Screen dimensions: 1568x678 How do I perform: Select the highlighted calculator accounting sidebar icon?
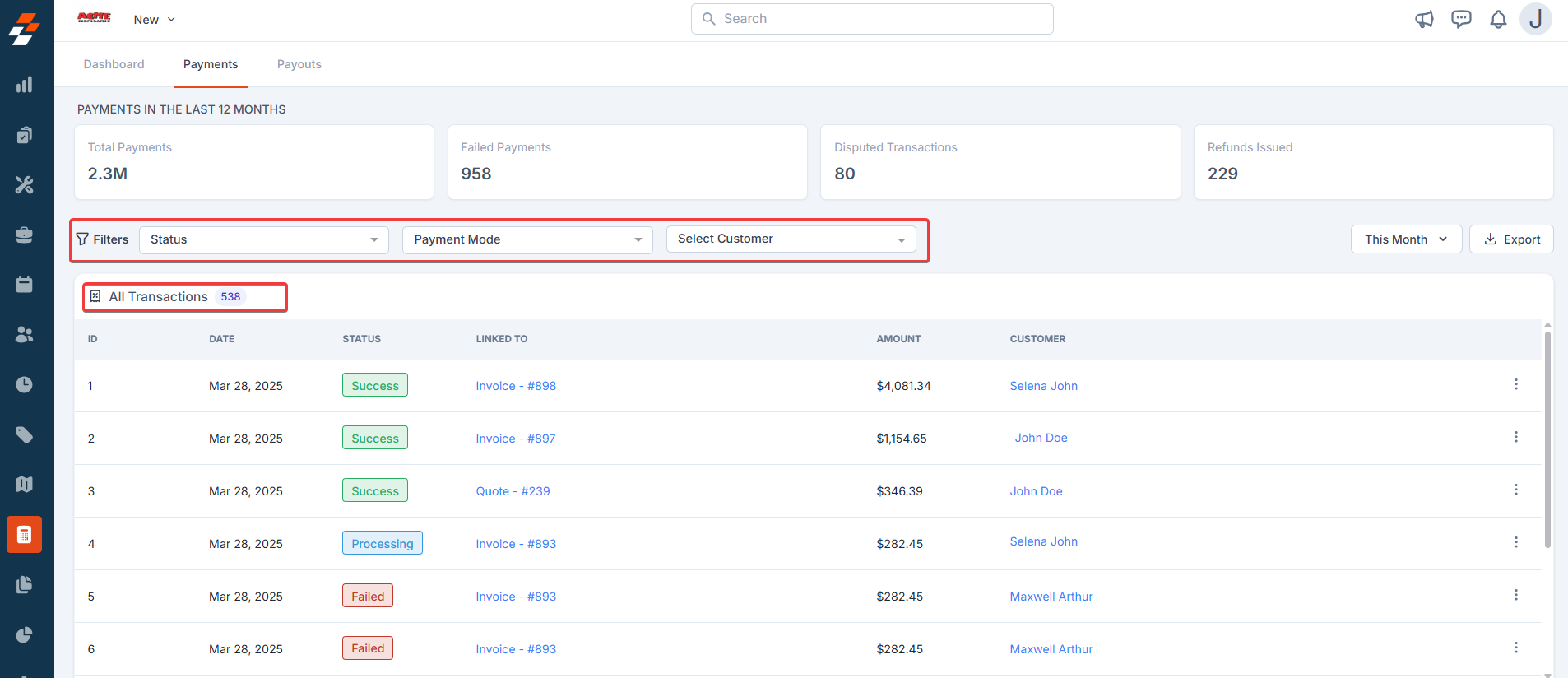(25, 535)
